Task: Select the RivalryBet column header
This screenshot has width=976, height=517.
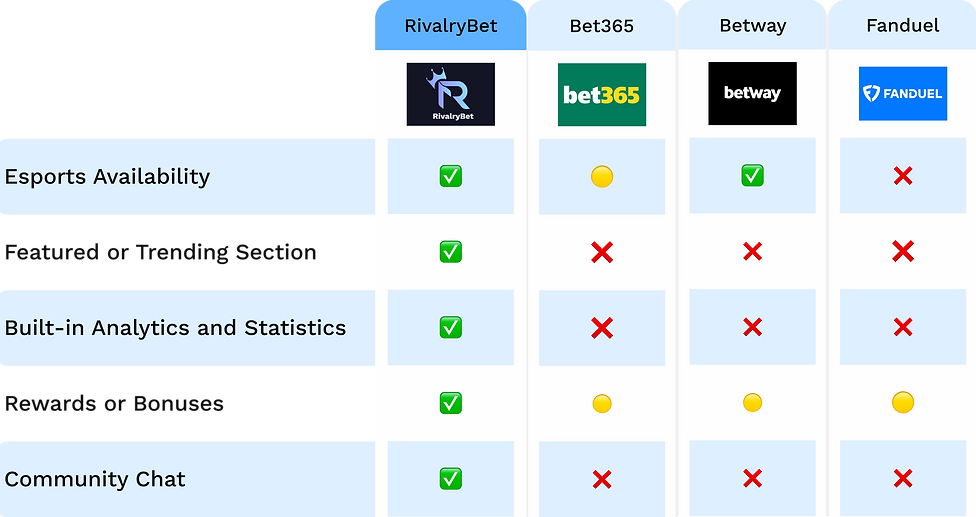Action: (451, 26)
